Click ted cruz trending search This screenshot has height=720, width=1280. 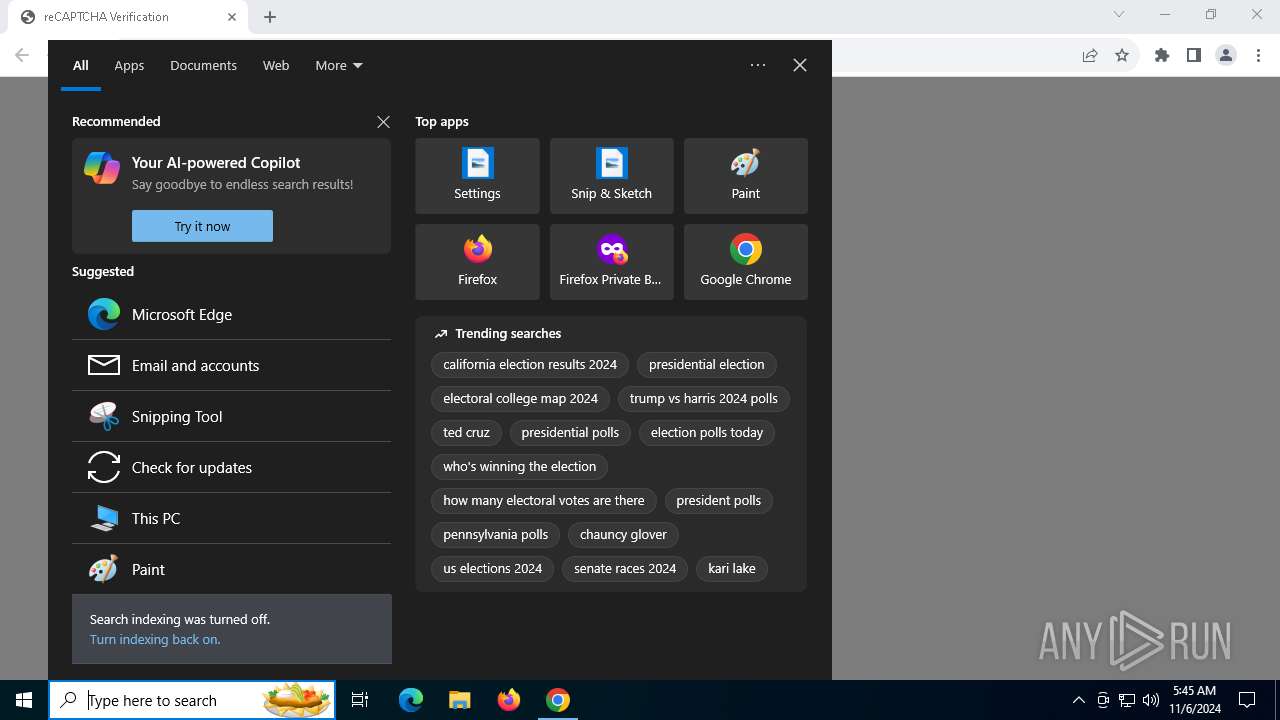(466, 433)
